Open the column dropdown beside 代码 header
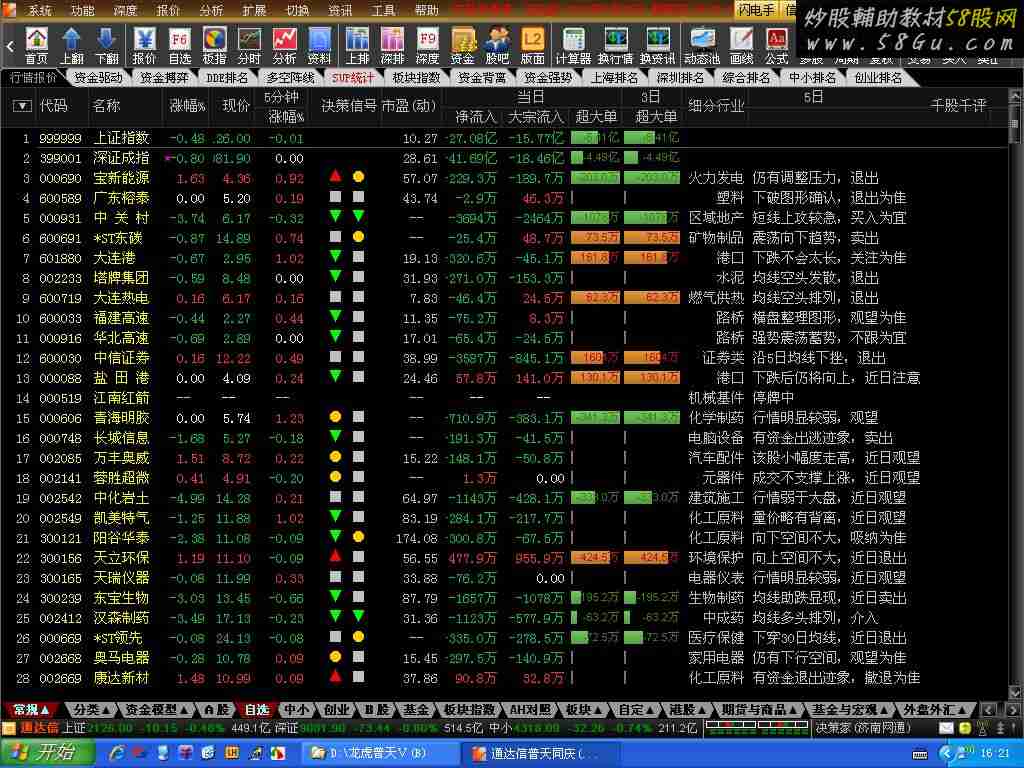 tap(22, 106)
